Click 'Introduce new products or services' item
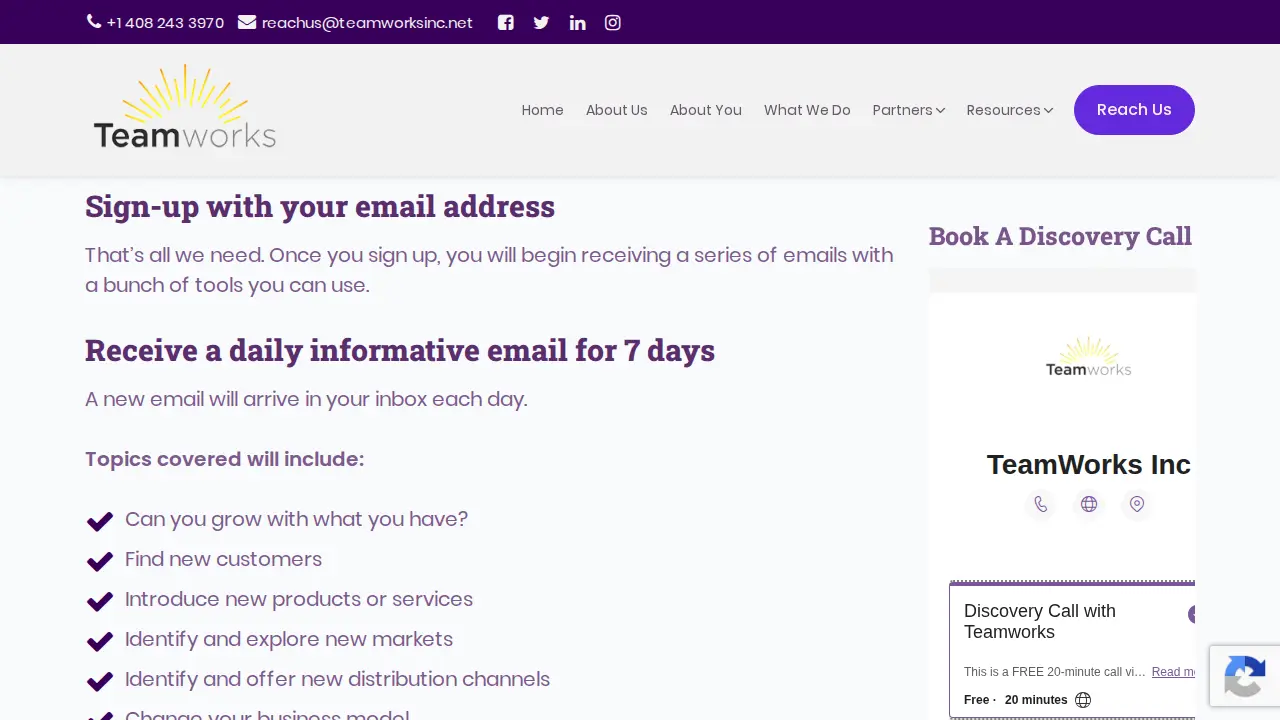The width and height of the screenshot is (1280, 720). click(299, 599)
